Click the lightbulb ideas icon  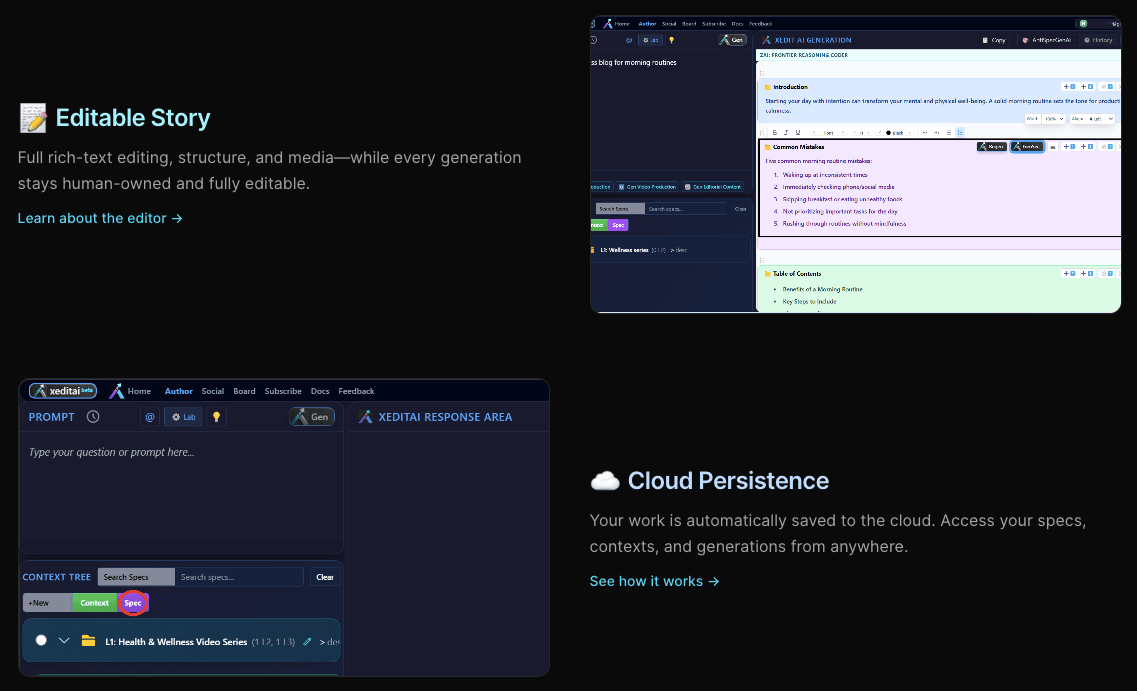point(216,417)
